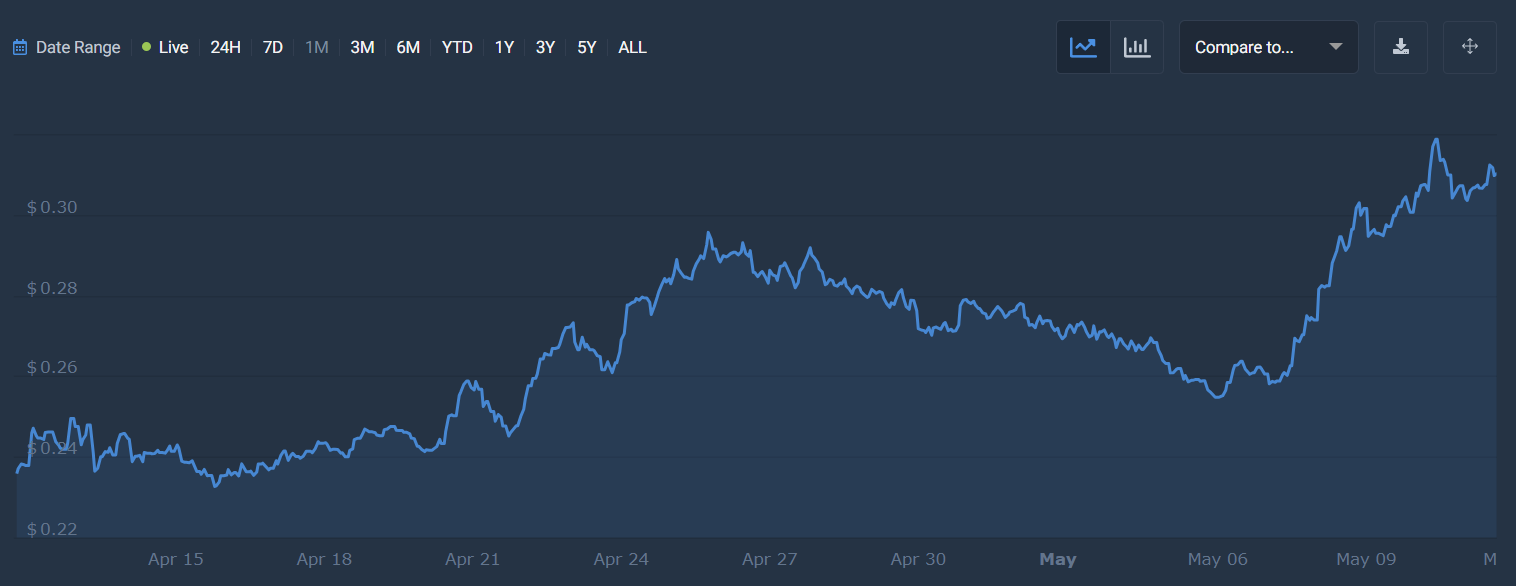Show ALL historical data
This screenshot has width=1516, height=586.
[632, 47]
